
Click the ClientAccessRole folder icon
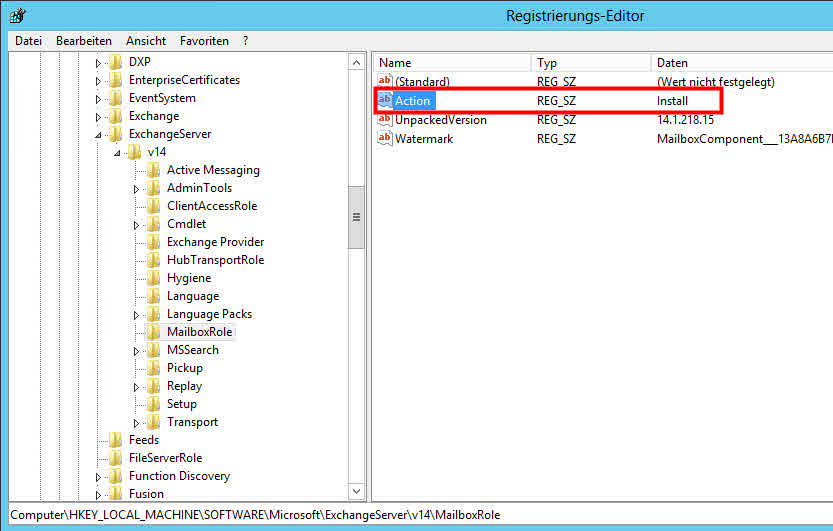[154, 206]
